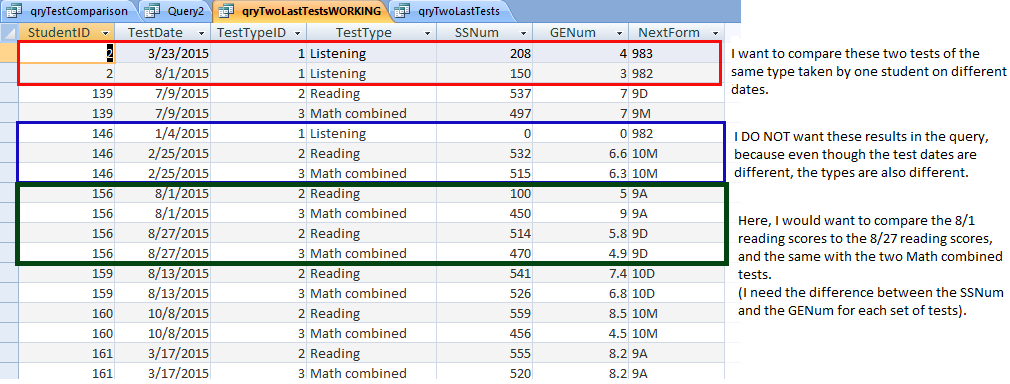The image size is (1010, 384).
Task: Select the GENum value 7.4
Action: pyautogui.click(x=581, y=273)
